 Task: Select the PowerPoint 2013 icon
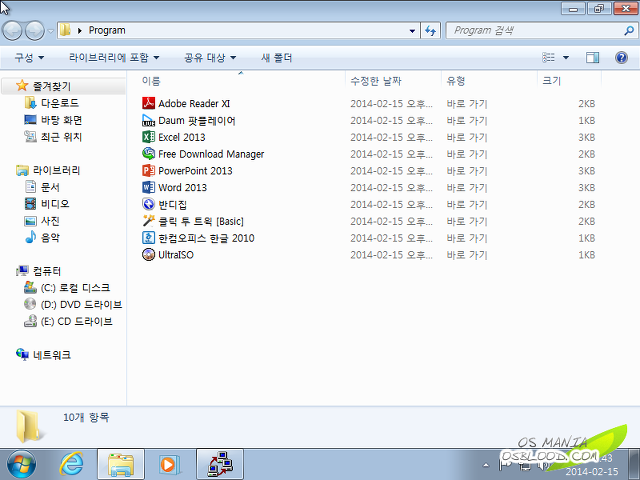(148, 171)
